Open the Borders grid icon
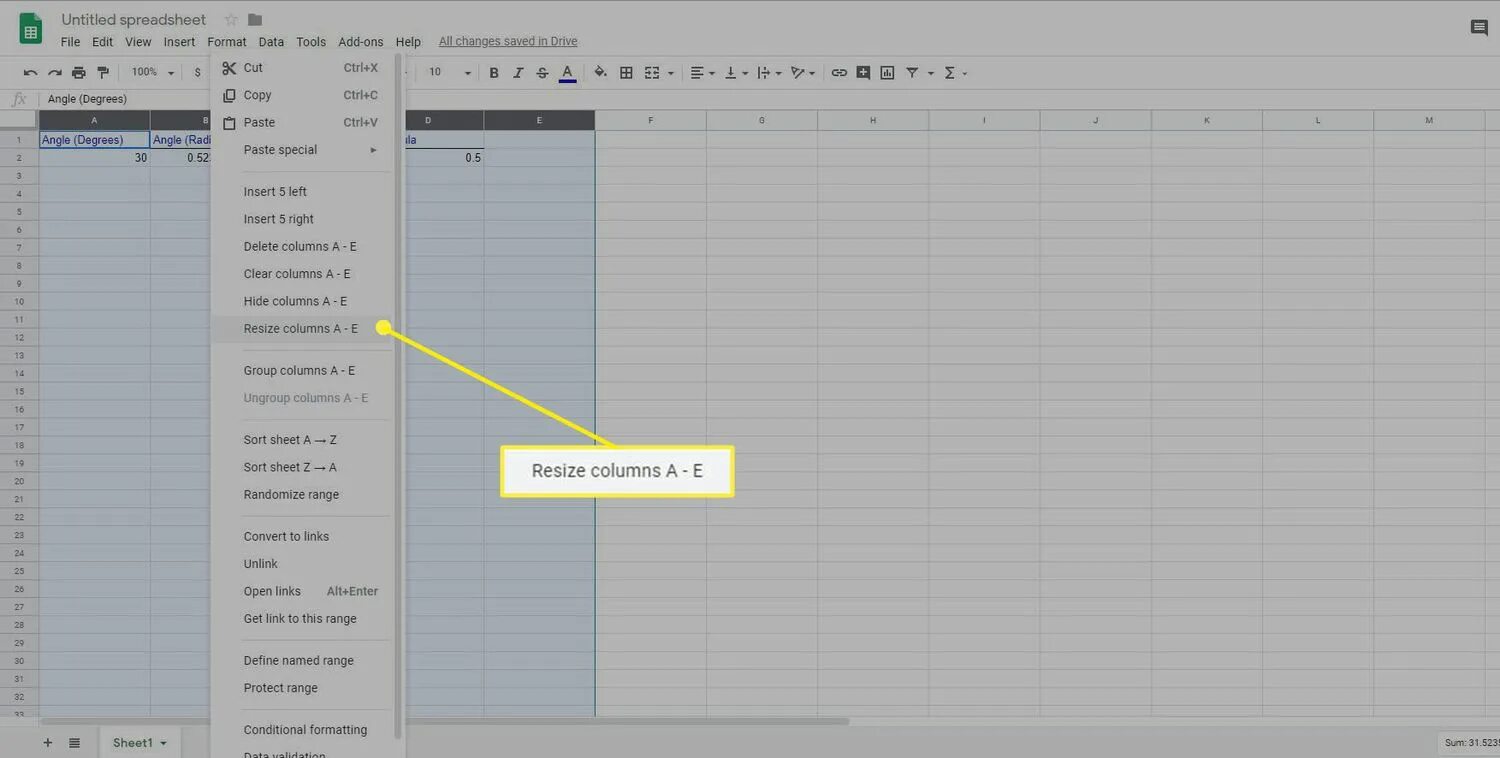 (626, 73)
